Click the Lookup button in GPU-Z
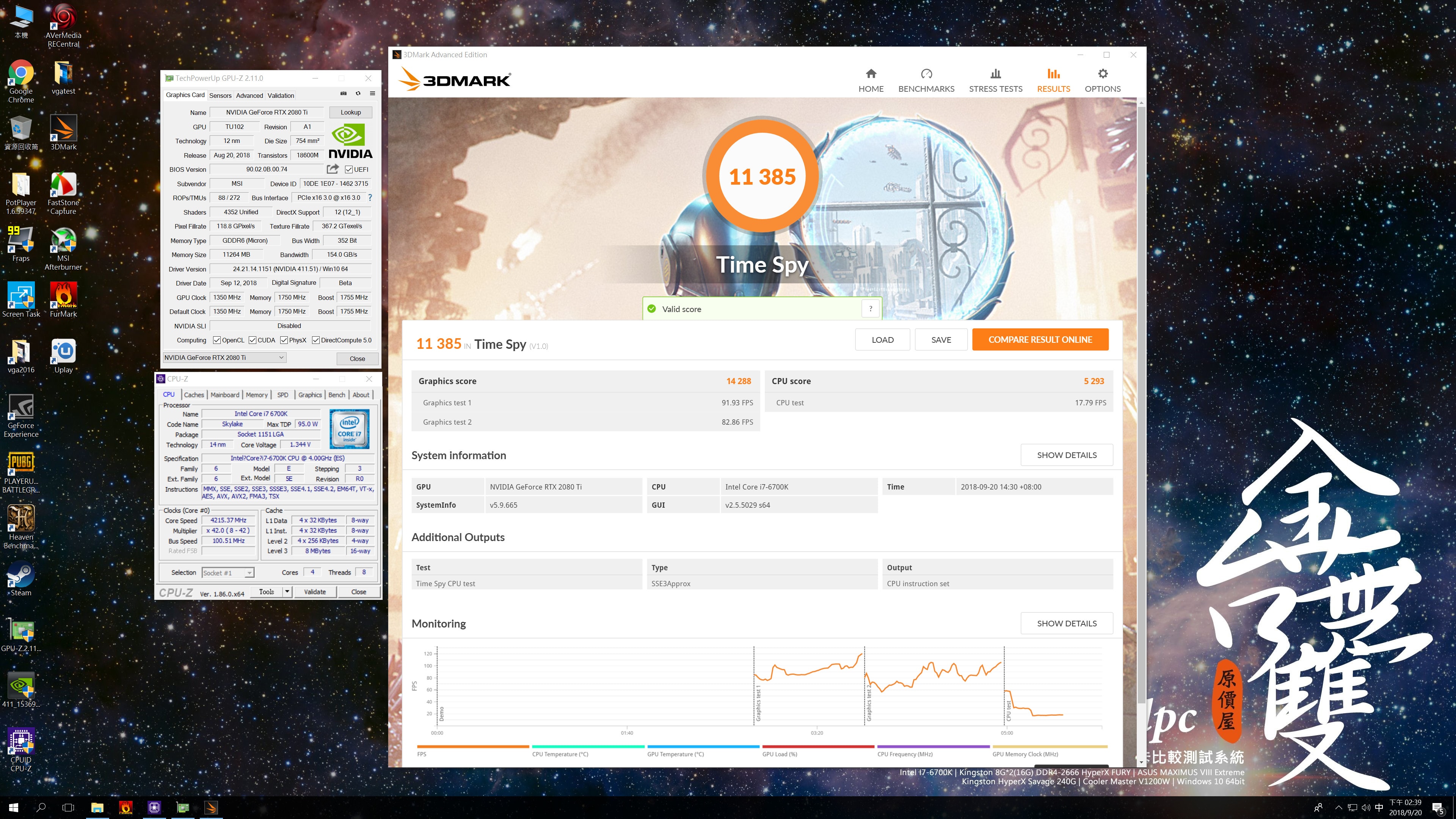 pyautogui.click(x=350, y=113)
